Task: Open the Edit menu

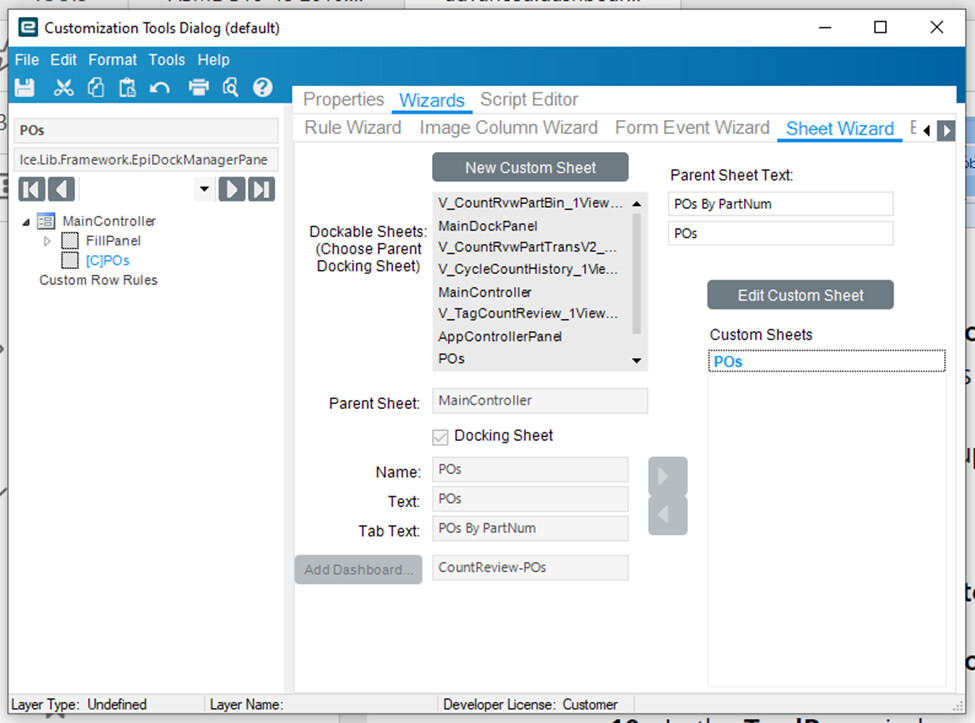Action: coord(63,60)
